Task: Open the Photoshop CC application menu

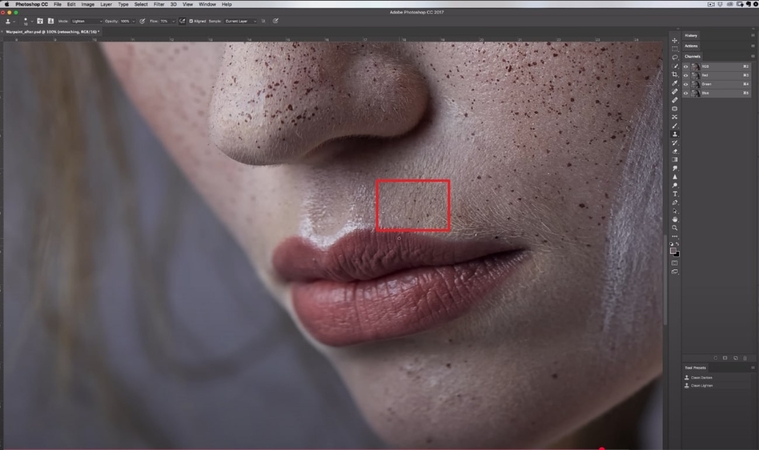Action: pyautogui.click(x=31, y=4)
